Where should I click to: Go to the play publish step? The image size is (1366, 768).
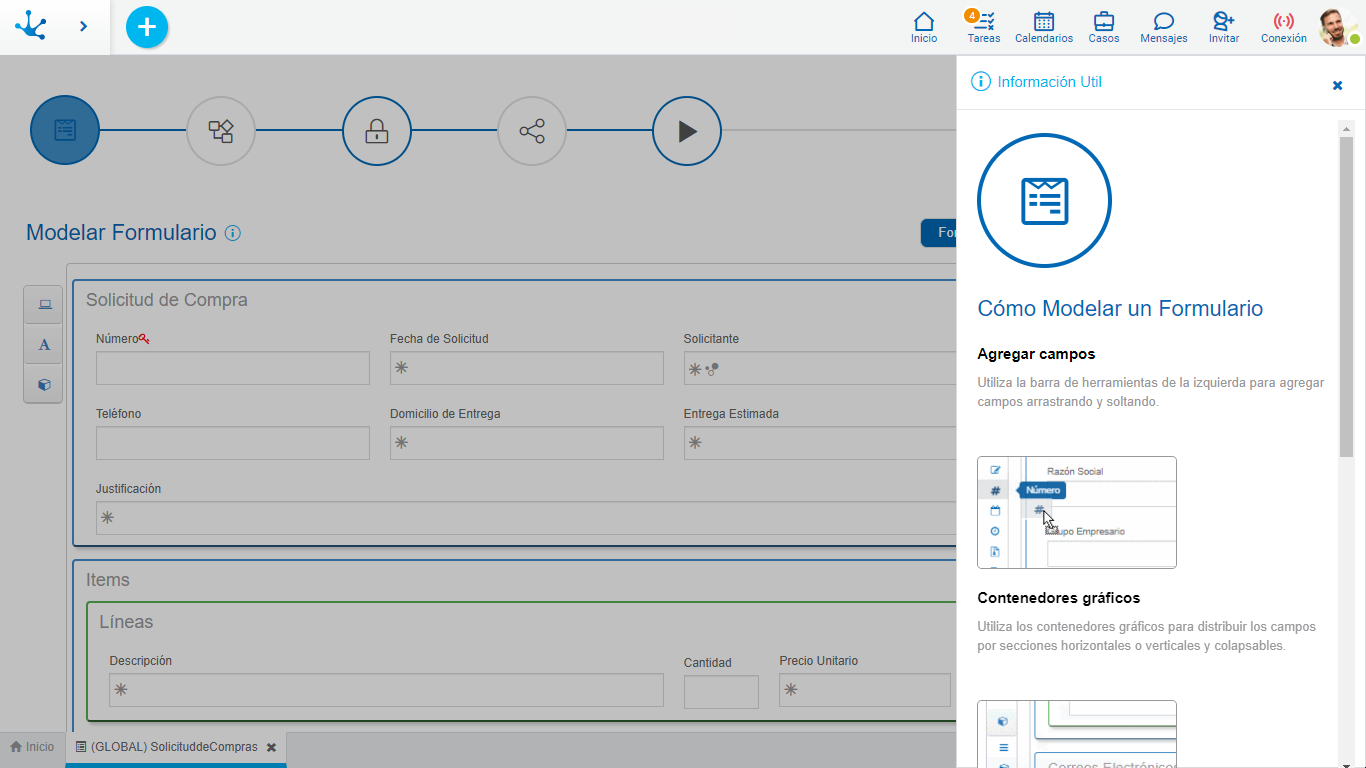[687, 131]
